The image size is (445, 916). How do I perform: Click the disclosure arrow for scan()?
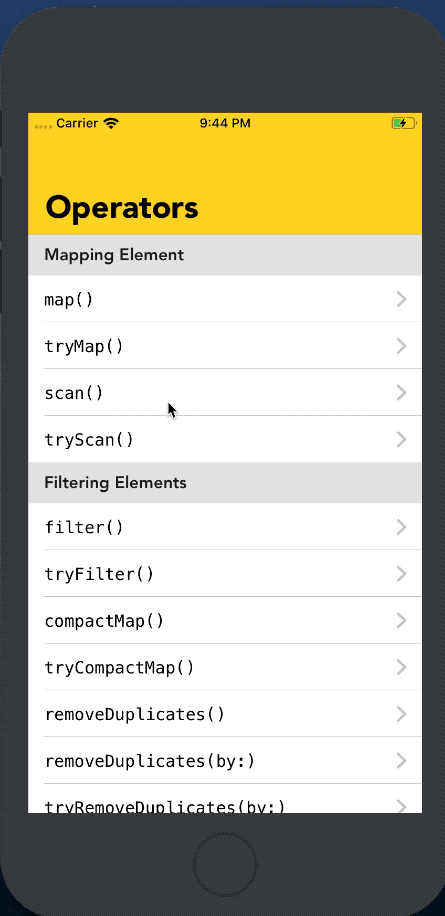point(401,393)
